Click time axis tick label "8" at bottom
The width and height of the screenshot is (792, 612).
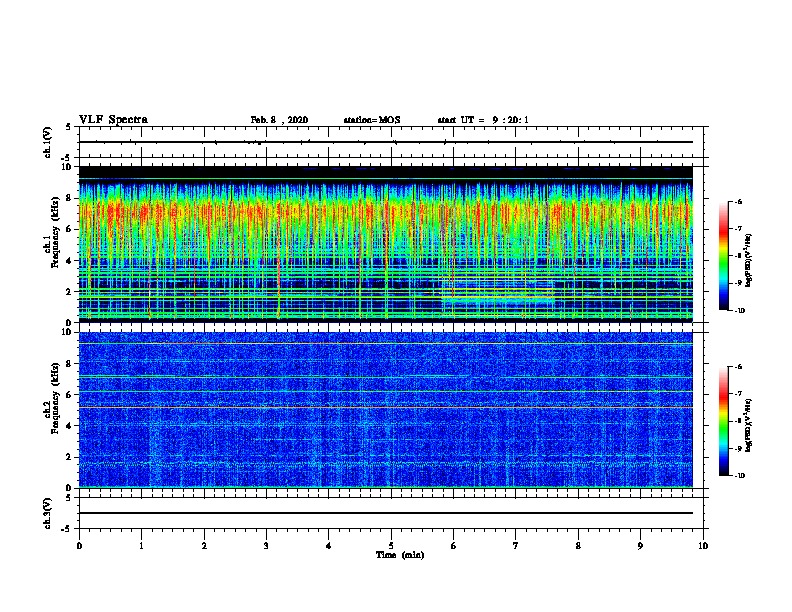(x=578, y=546)
